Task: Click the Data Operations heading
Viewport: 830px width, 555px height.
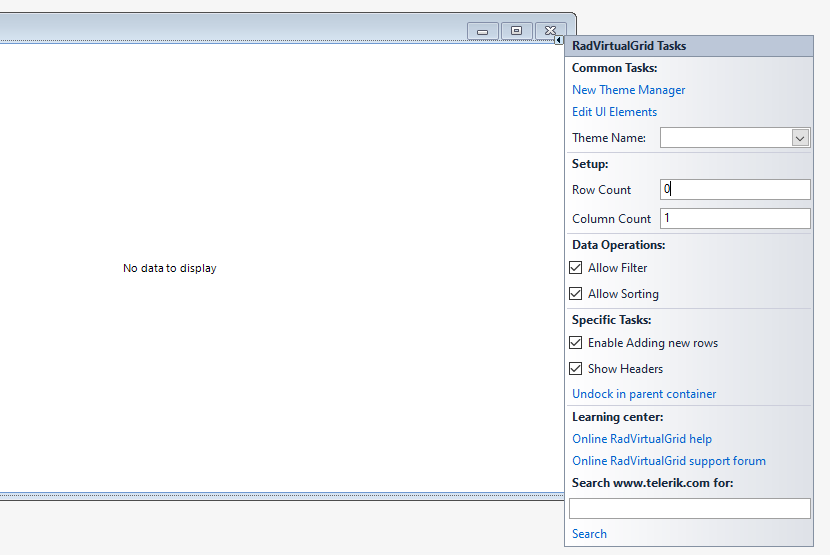Action: click(618, 245)
